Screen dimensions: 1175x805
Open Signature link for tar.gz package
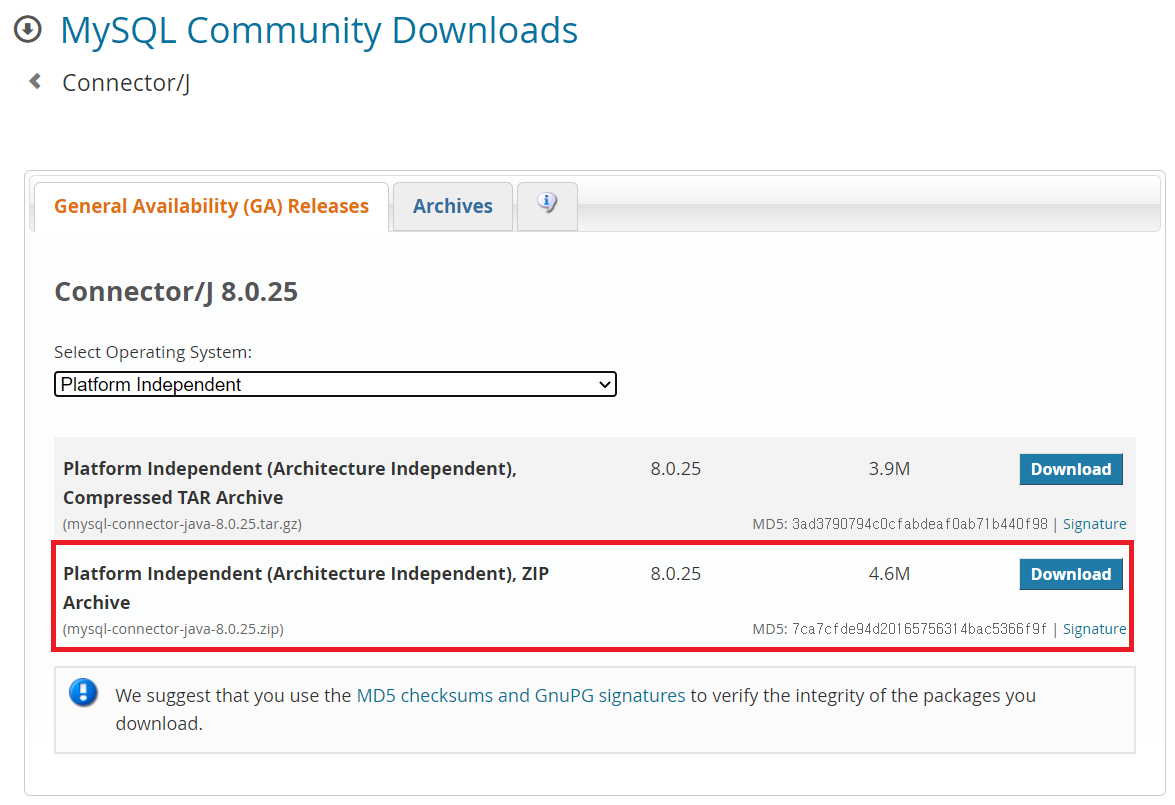(x=1094, y=524)
